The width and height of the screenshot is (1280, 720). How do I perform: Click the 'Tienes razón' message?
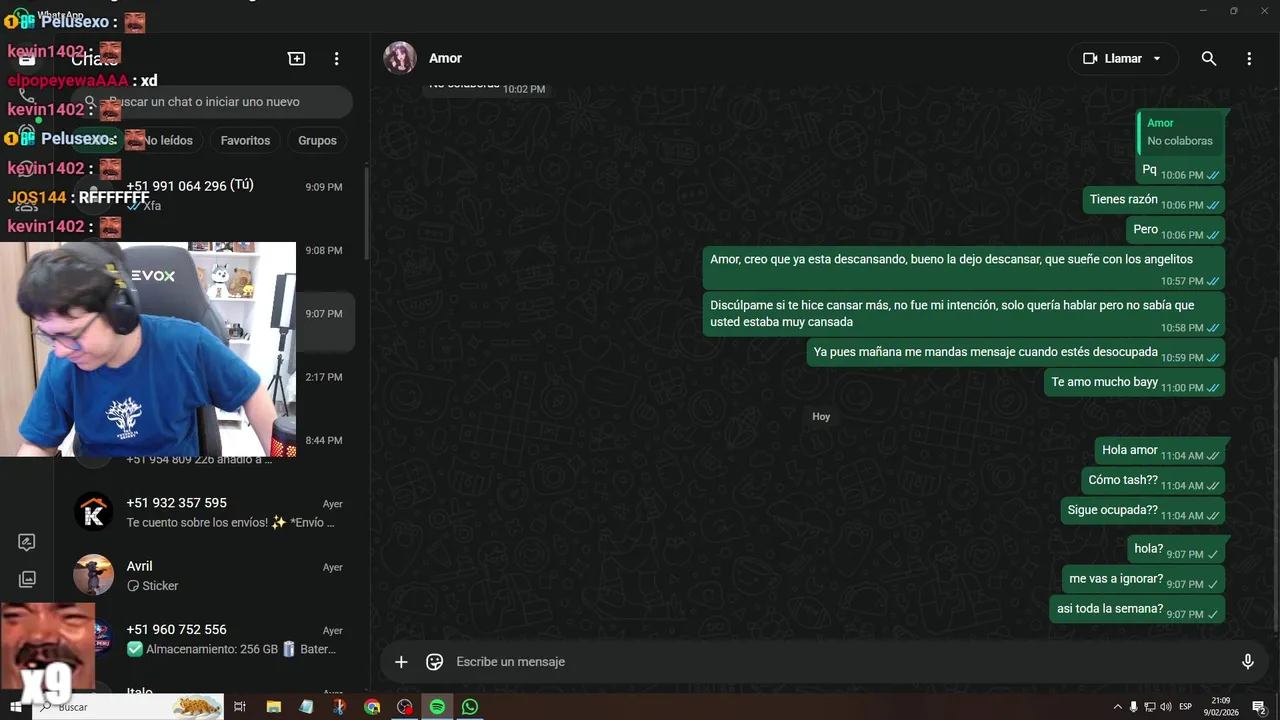tap(1154, 200)
